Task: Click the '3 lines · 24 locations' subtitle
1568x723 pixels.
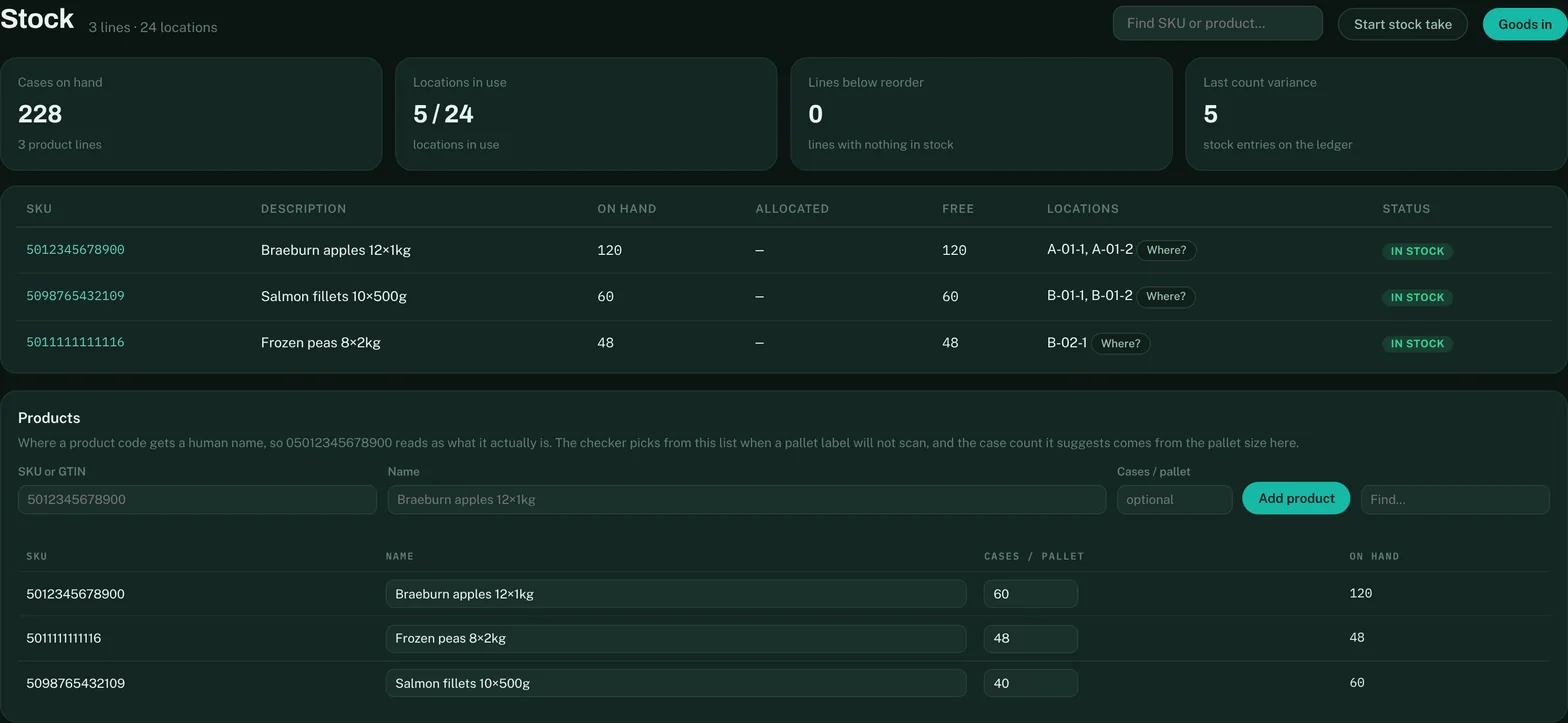Action: [153, 27]
